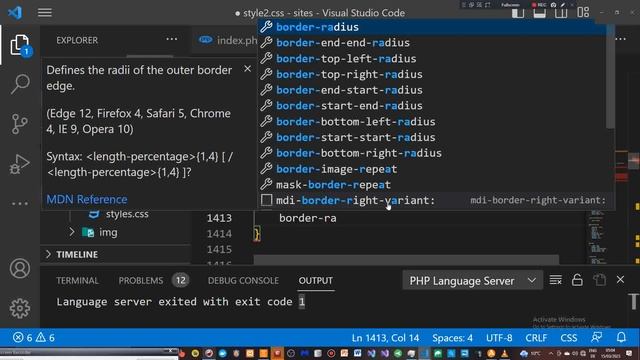Screen dimensions: 640x360
Task: Open editor More Actions ellipsis at top right
Action: pyautogui.click(x=621, y=39)
